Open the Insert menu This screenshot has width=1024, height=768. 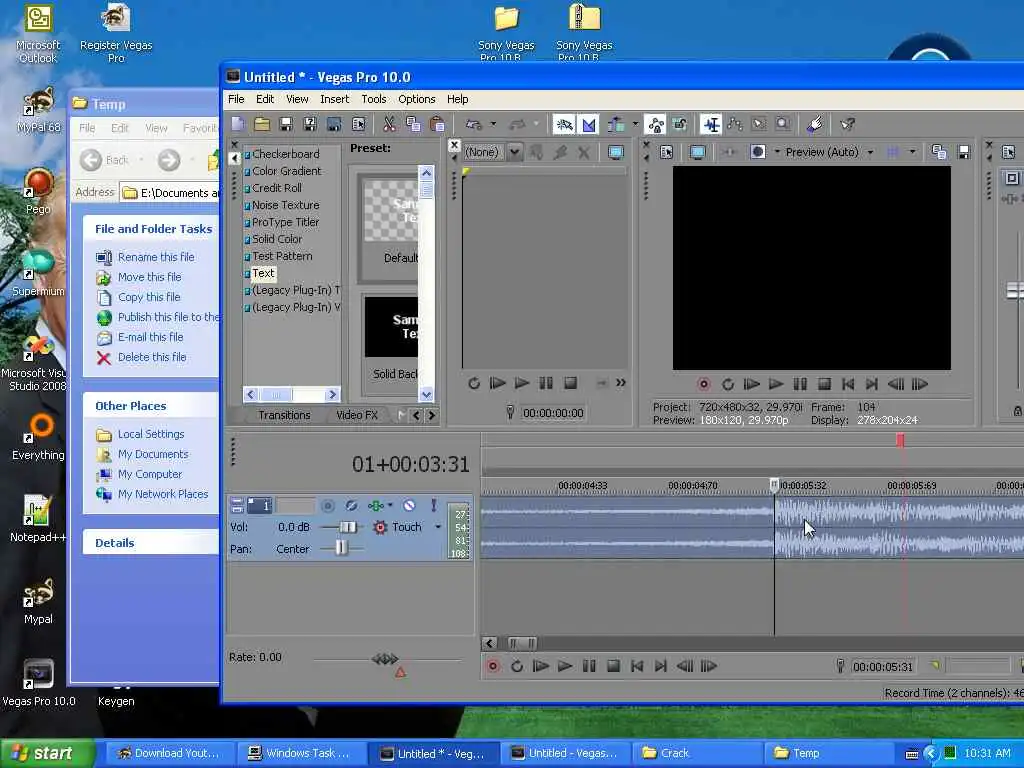334,99
